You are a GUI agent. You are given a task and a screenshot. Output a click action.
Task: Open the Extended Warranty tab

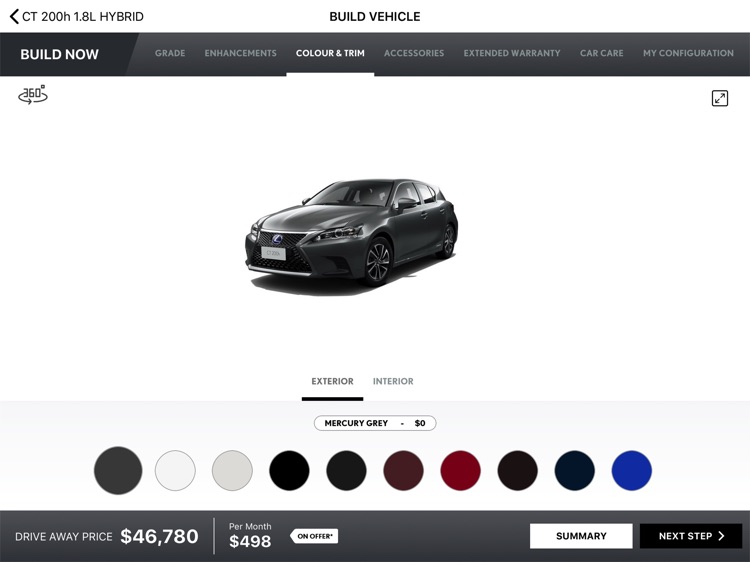click(512, 53)
